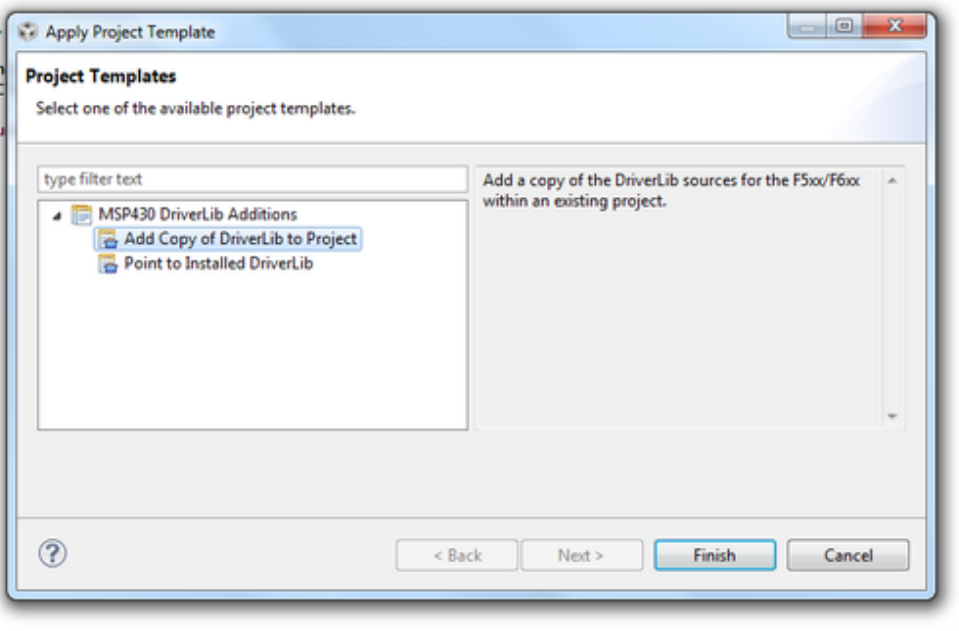Click the help question mark icon

(52, 554)
